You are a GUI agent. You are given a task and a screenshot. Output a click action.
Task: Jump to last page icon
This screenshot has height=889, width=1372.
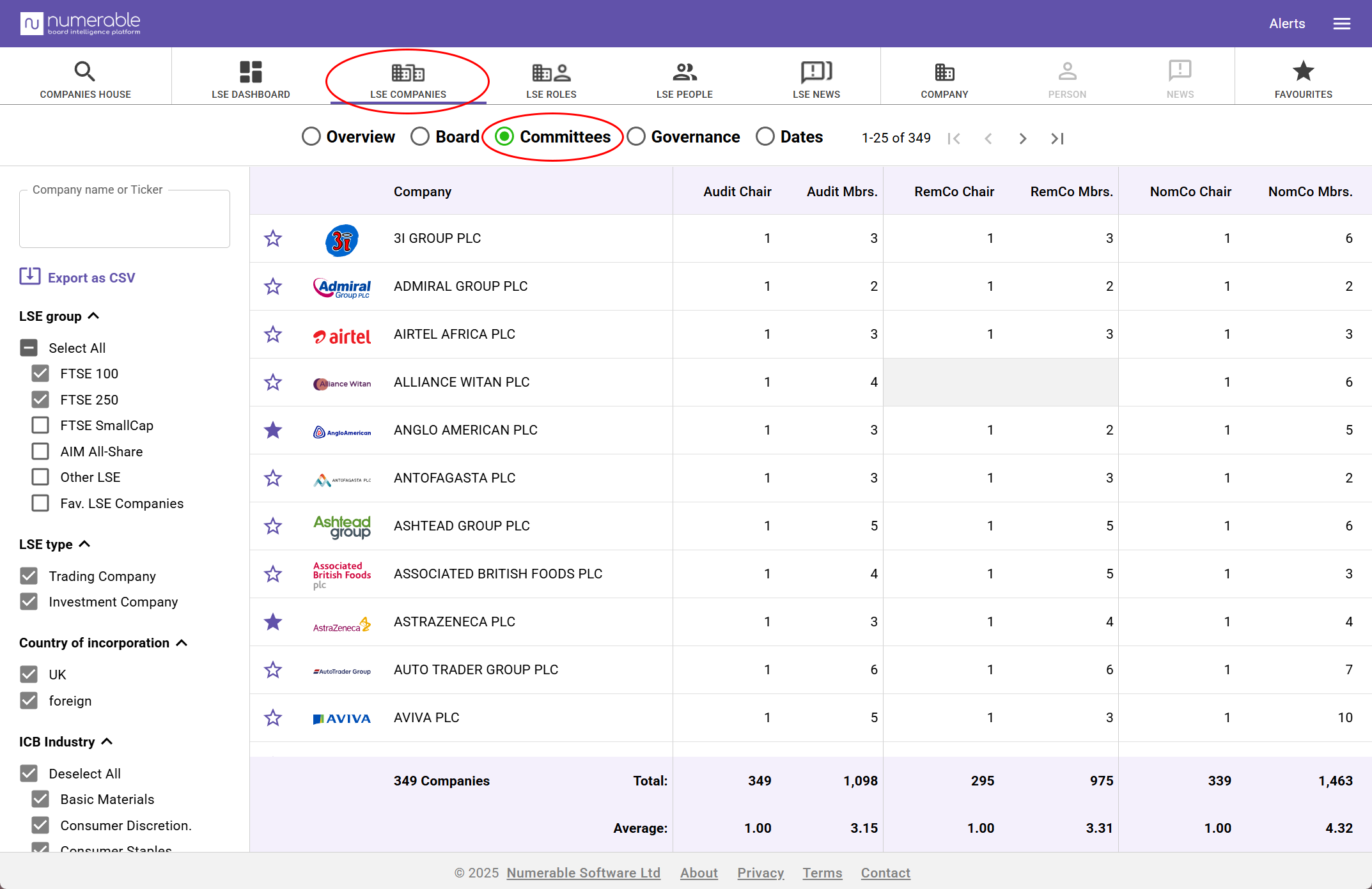1057,138
